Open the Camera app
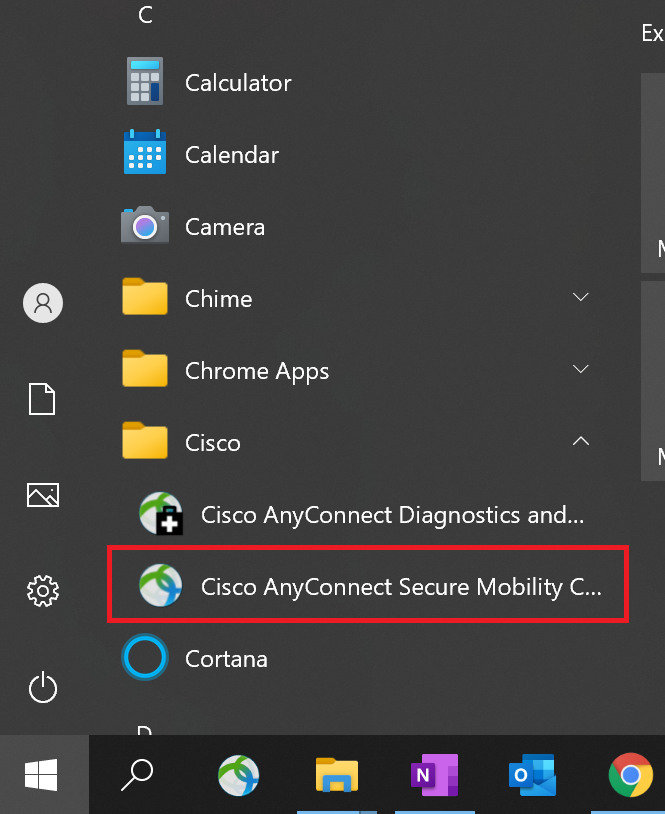Screen dimensions: 665x814 tap(358, 227)
